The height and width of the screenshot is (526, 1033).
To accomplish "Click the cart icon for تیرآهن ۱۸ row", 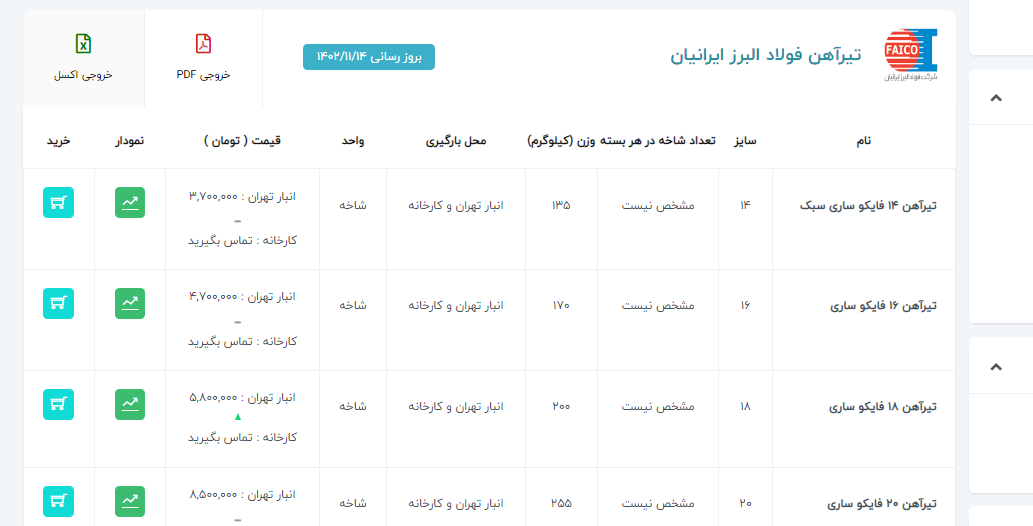I will [58, 404].
